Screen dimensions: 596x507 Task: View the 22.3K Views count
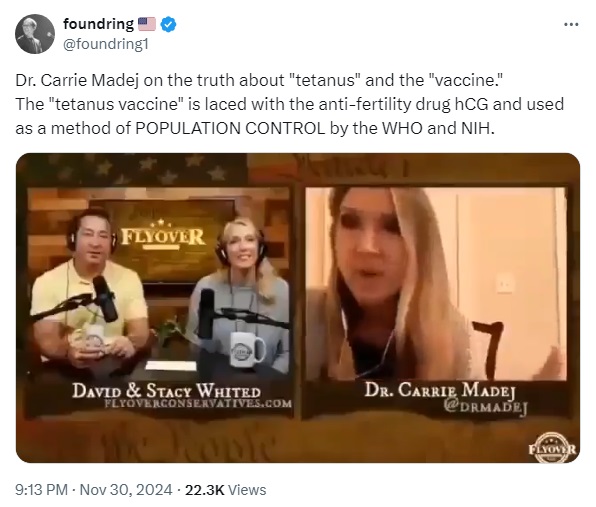225,490
